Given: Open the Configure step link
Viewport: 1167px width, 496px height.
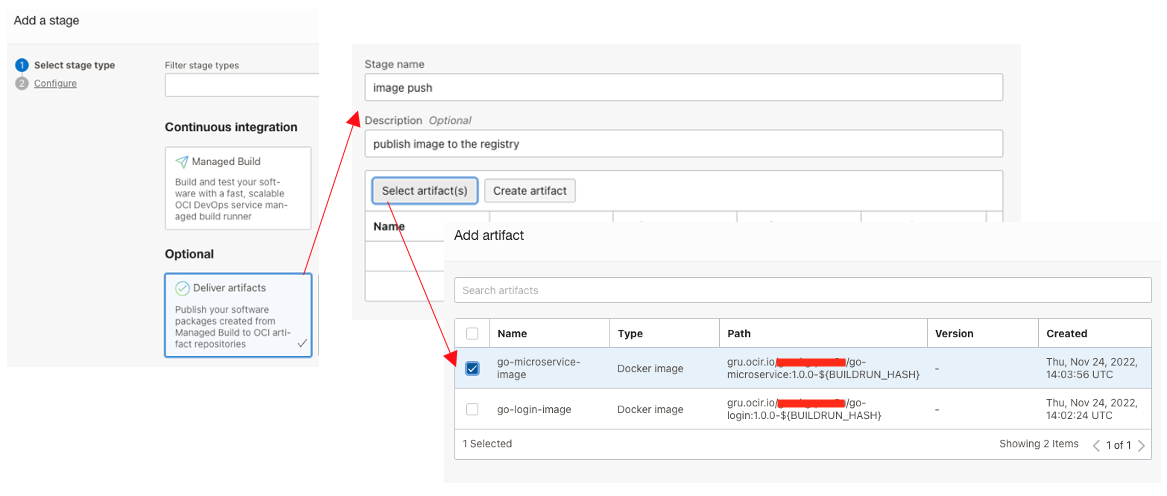Looking at the screenshot, I should tap(55, 83).
